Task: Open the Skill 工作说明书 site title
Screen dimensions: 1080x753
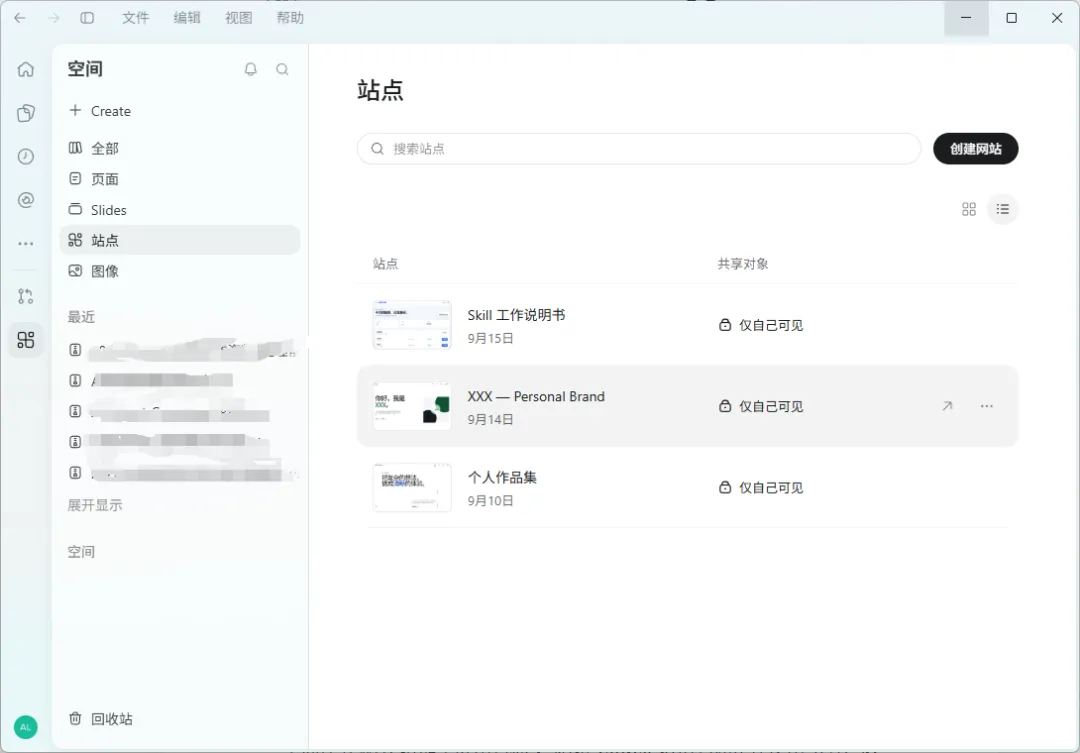Action: pyautogui.click(x=516, y=315)
